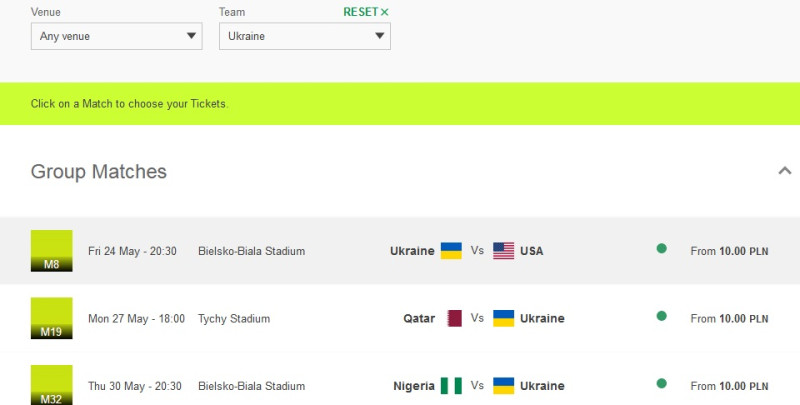Click the Nigeria flag icon
This screenshot has height=405, width=800.
point(451,386)
